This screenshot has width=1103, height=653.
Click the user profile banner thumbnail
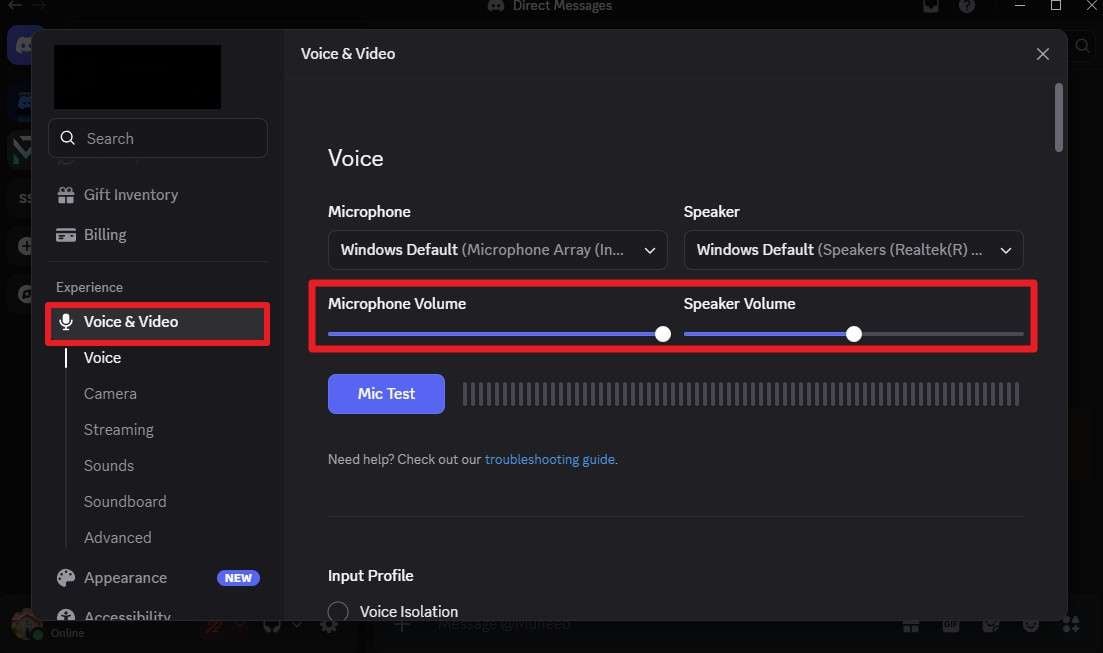click(x=137, y=77)
